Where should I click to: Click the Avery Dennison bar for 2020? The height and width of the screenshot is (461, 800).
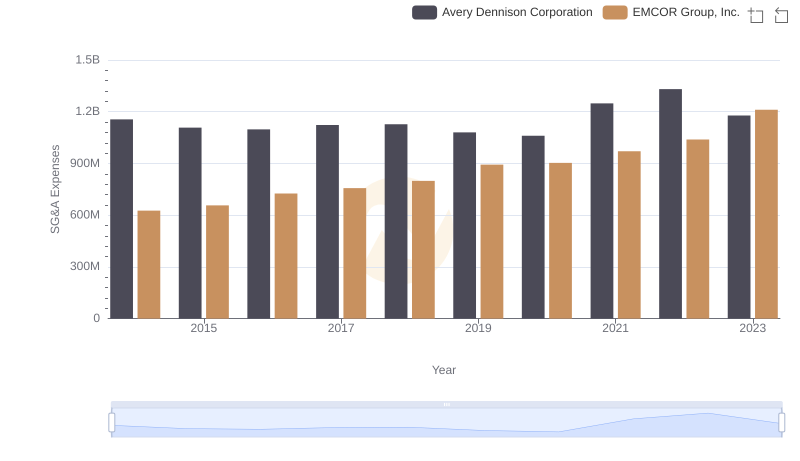click(x=533, y=227)
